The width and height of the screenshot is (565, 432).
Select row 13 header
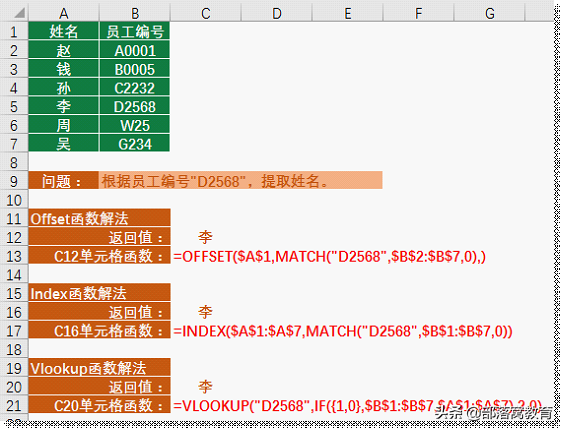click(14, 256)
